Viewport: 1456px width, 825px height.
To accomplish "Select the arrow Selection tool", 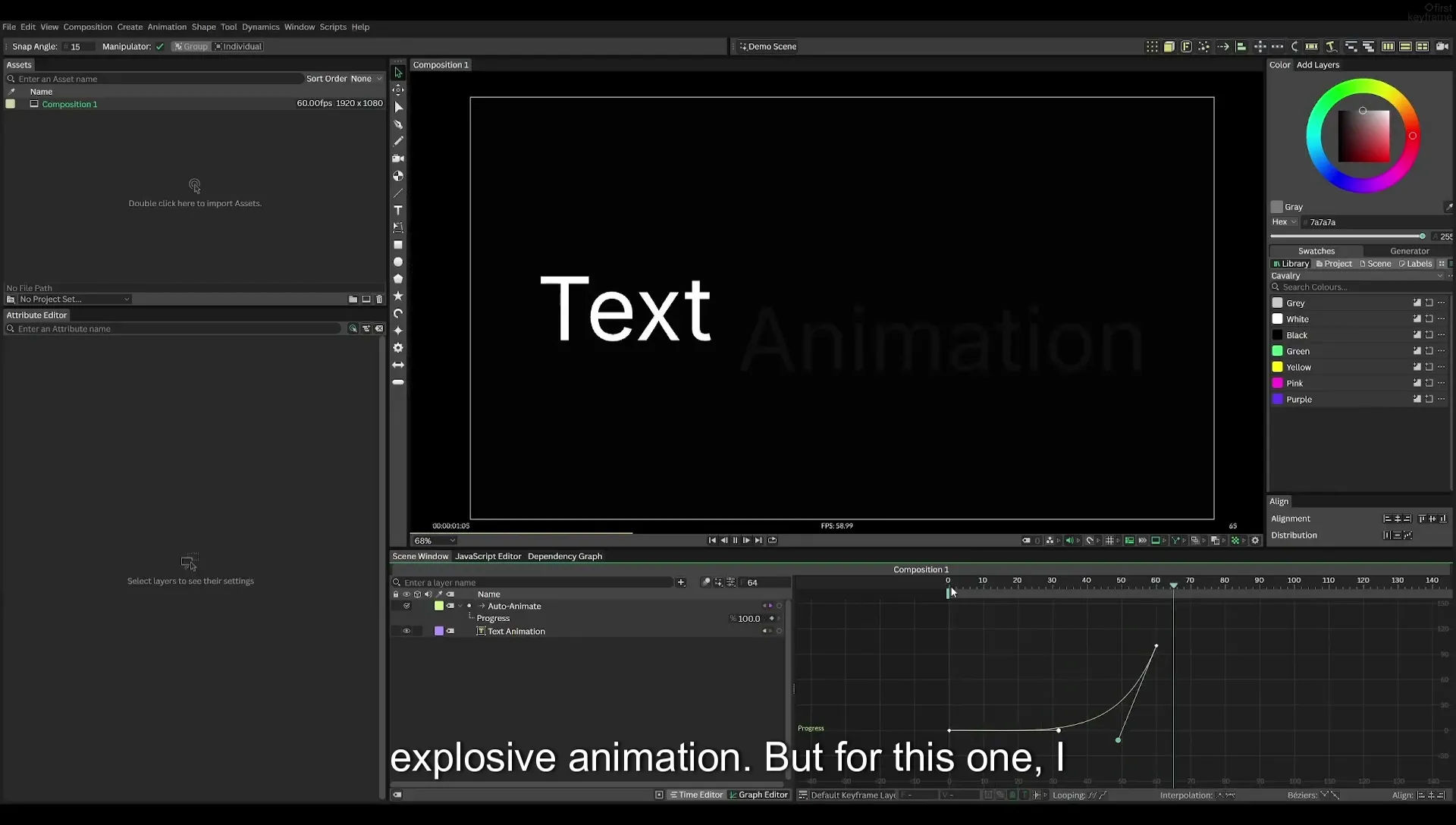I will coord(398,72).
